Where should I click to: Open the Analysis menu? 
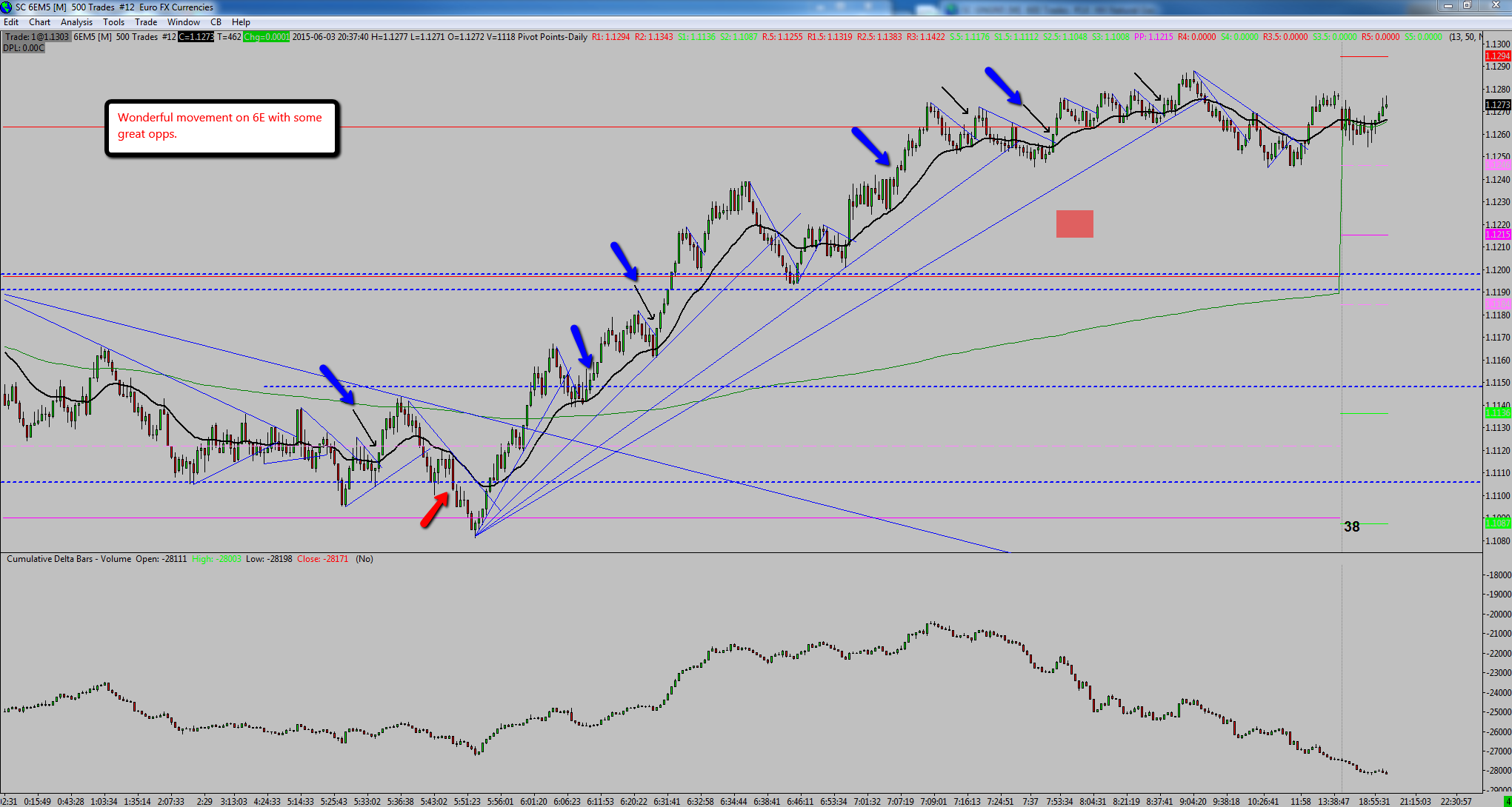click(77, 22)
